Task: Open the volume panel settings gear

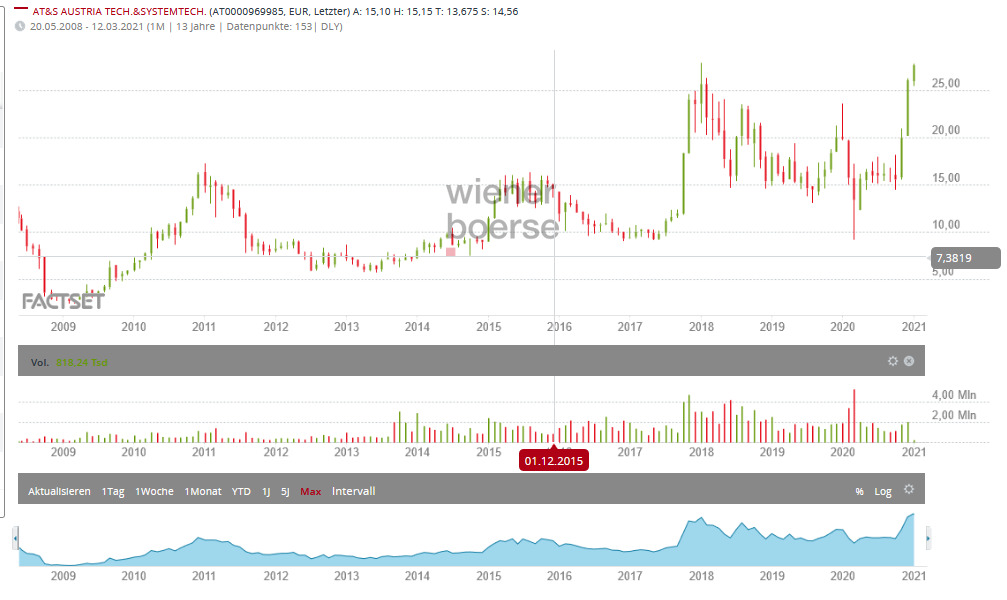Action: click(x=892, y=361)
